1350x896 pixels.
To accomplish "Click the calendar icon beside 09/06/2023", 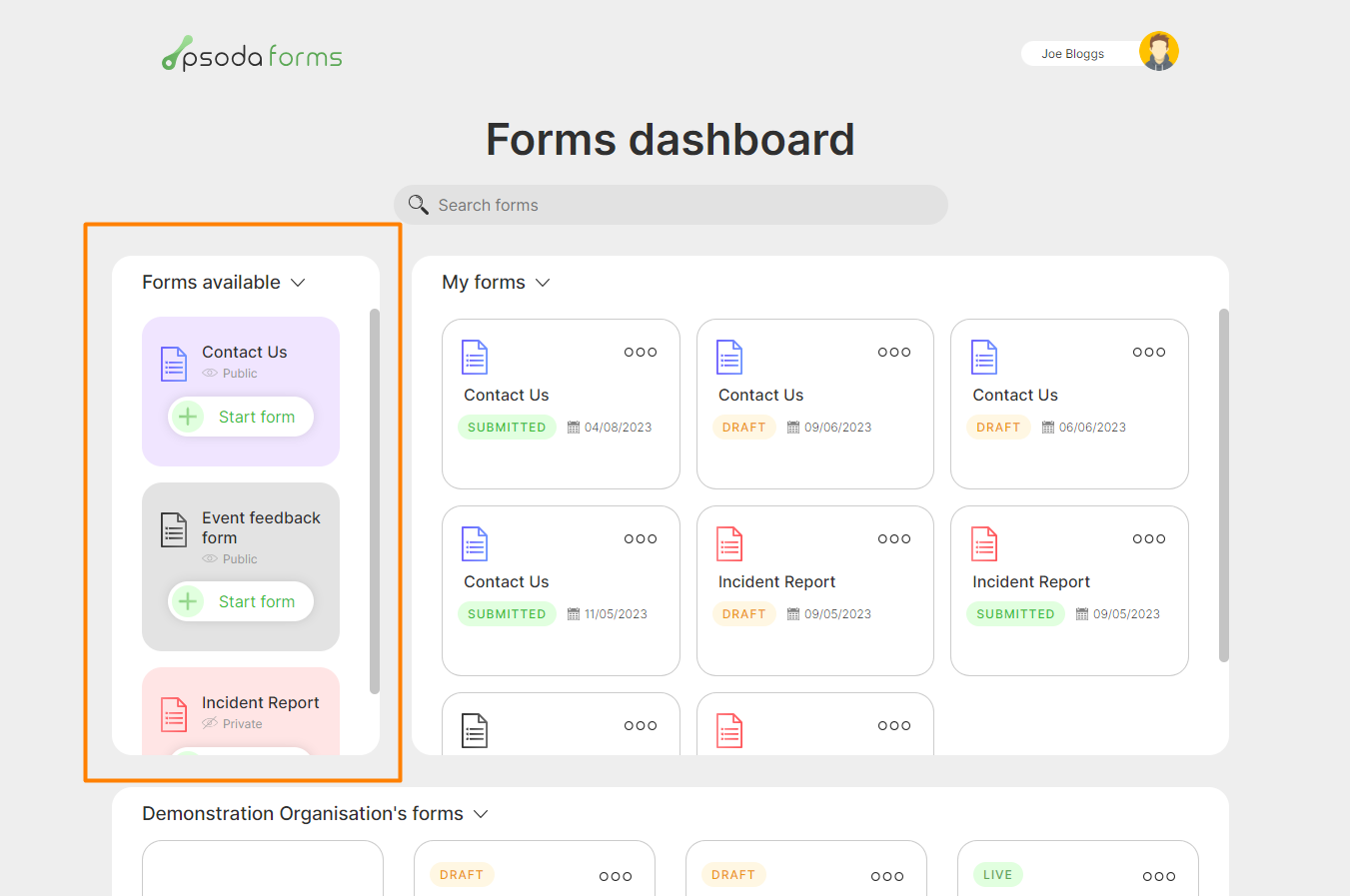I will coord(793,428).
